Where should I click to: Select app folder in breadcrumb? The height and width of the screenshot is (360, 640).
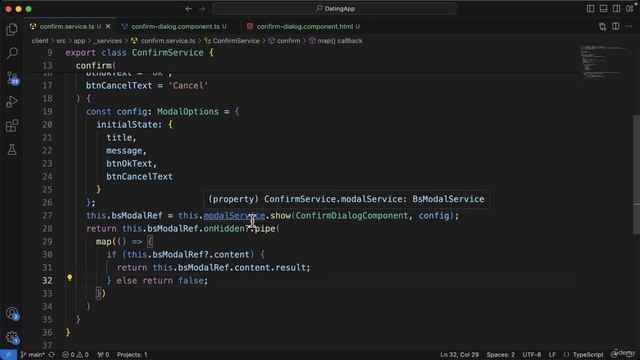point(79,41)
